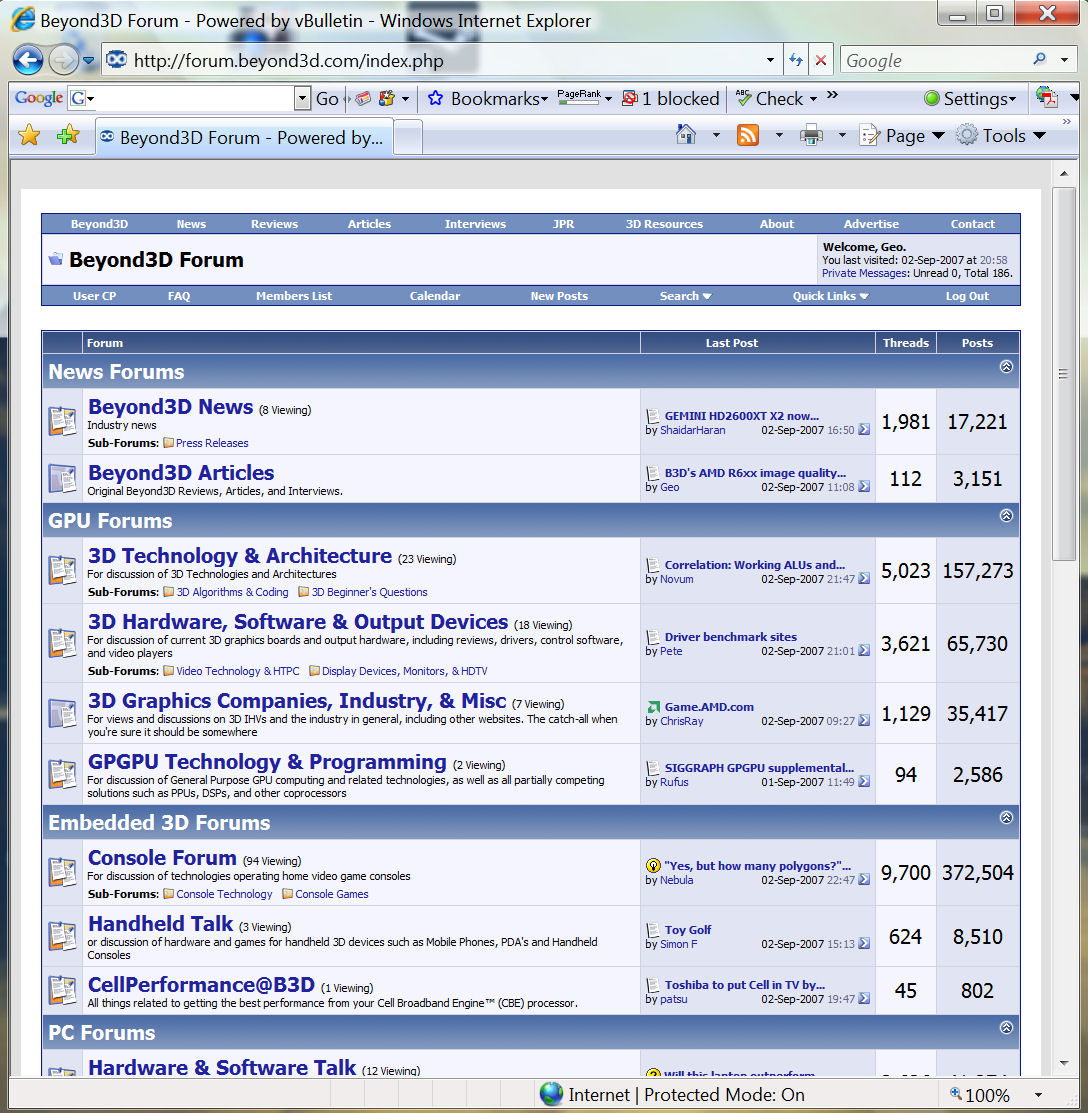This screenshot has width=1088, height=1113.
Task: Click the Google toolbar Settings green icon
Action: tap(932, 99)
